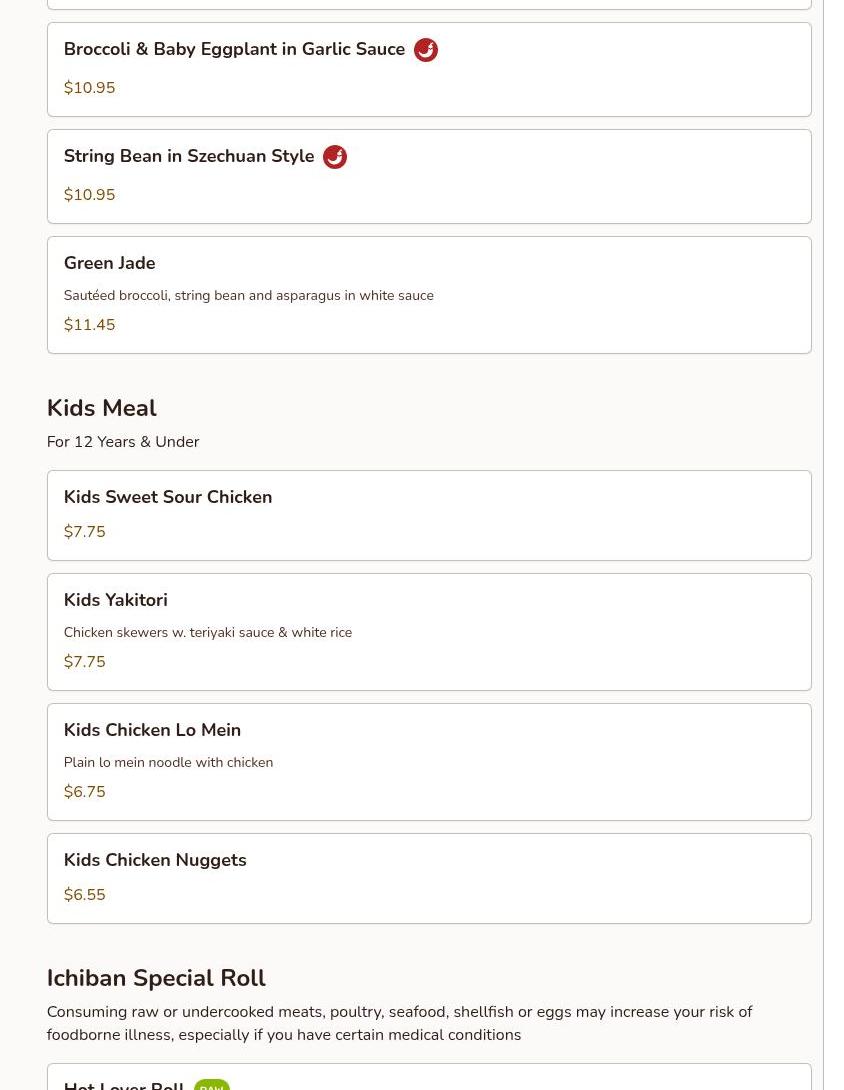Click the "For 12 Years & Under" subtitle
This screenshot has width=844, height=1090.
(123, 442)
